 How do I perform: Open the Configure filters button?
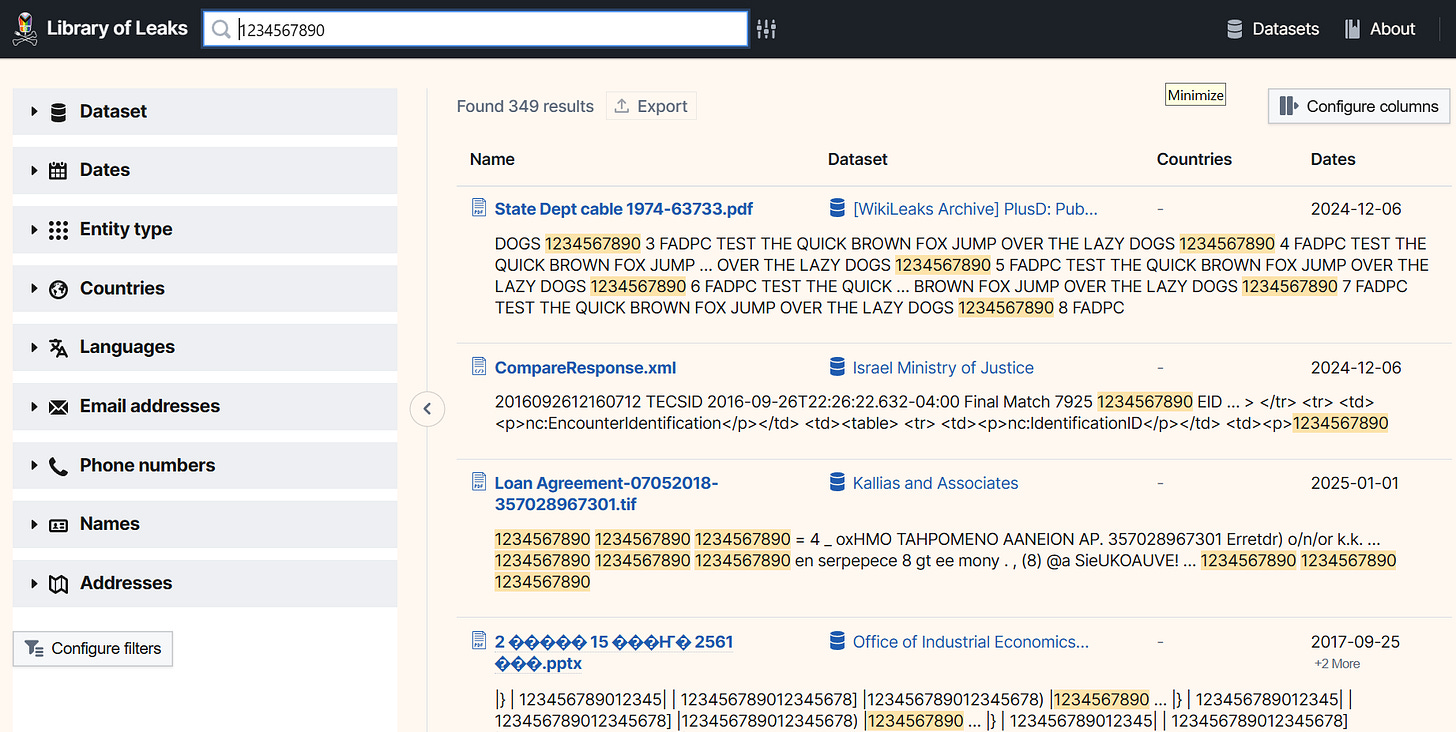coord(93,649)
